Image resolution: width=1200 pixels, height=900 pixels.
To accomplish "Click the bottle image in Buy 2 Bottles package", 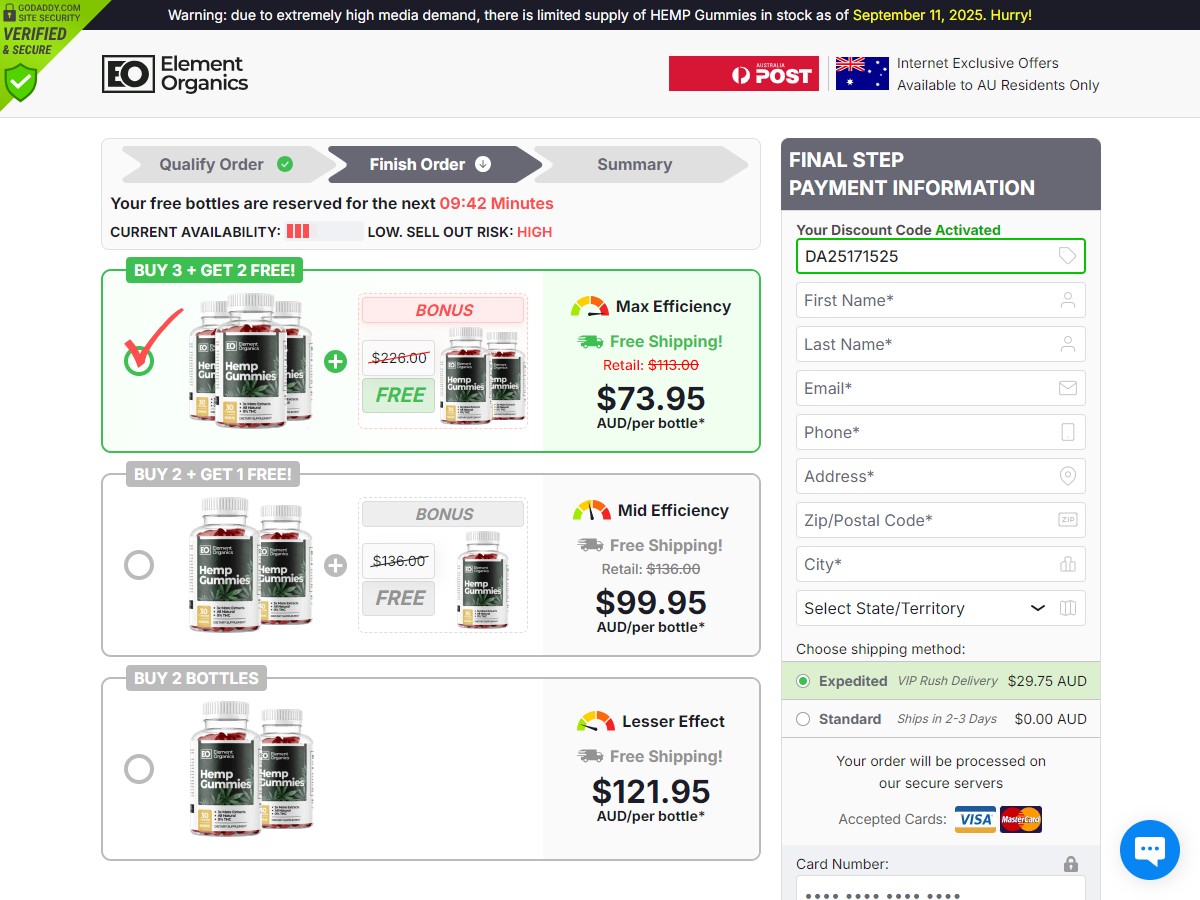I will point(252,769).
